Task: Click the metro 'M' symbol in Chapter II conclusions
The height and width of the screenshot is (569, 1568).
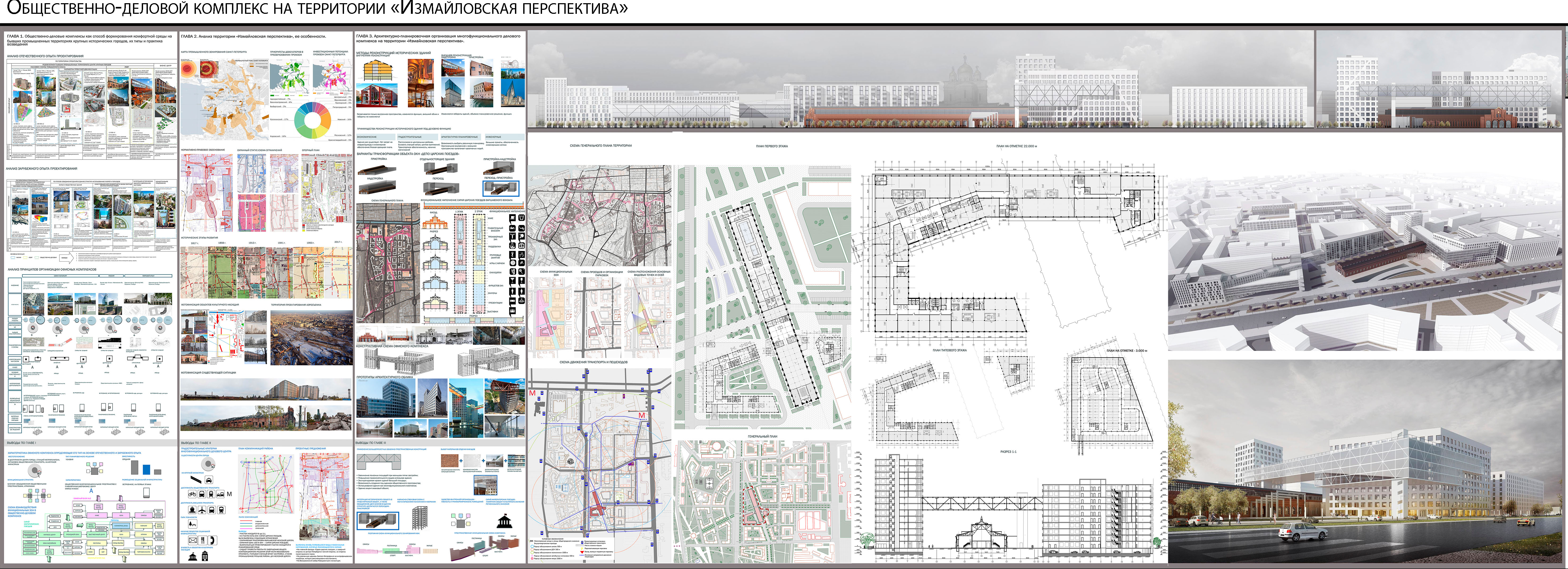Action: 229,494
